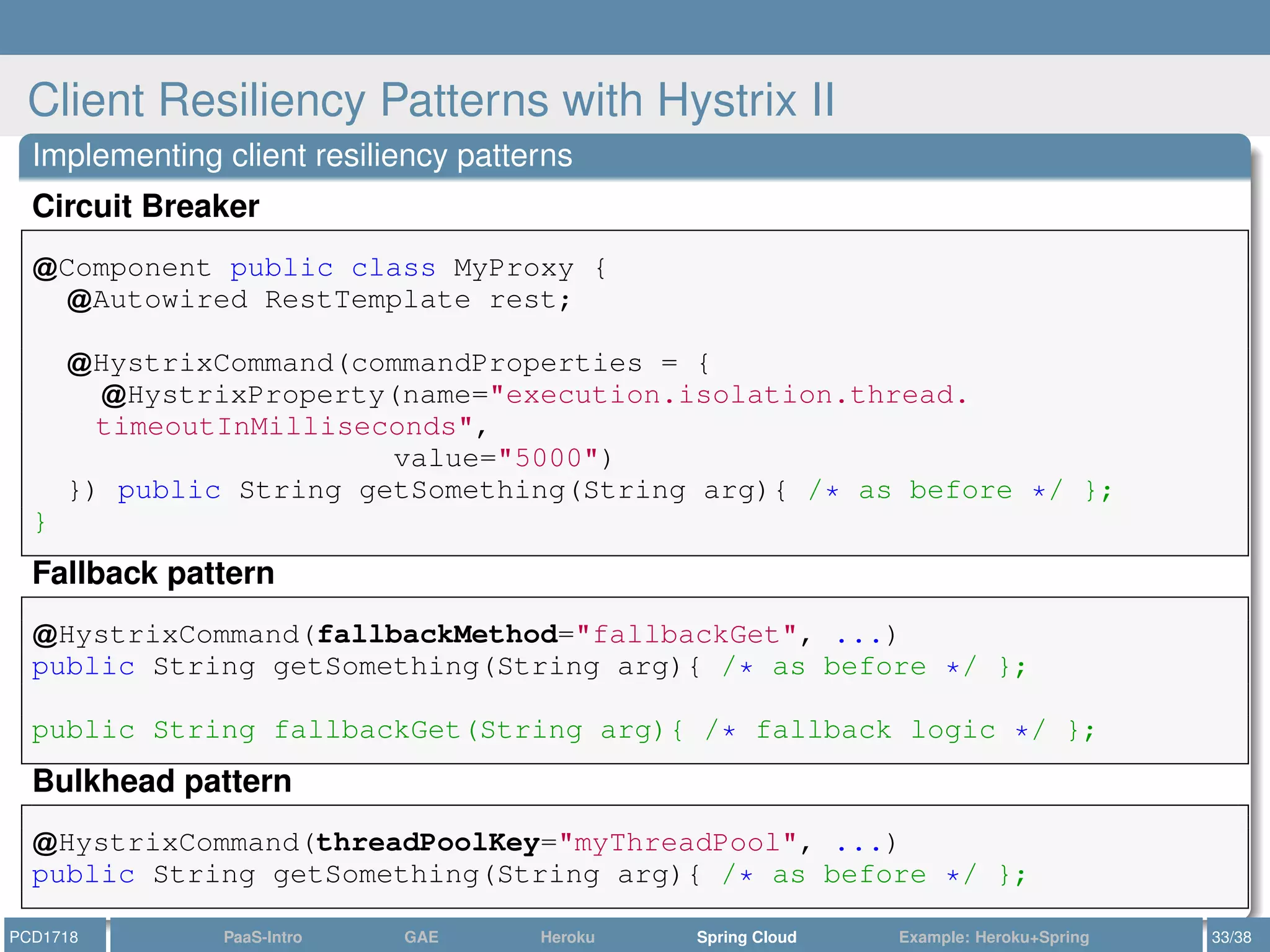Click the Bulkhead pattern heading

point(162,781)
